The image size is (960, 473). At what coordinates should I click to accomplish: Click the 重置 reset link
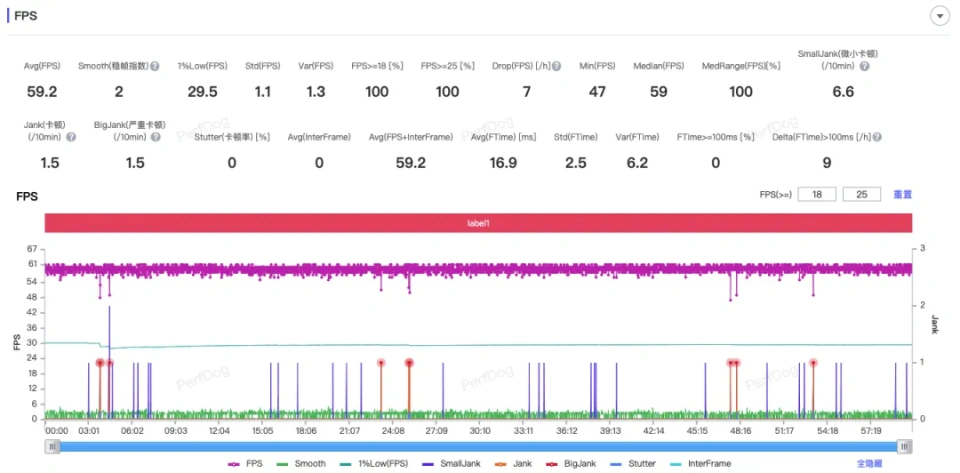[902, 194]
